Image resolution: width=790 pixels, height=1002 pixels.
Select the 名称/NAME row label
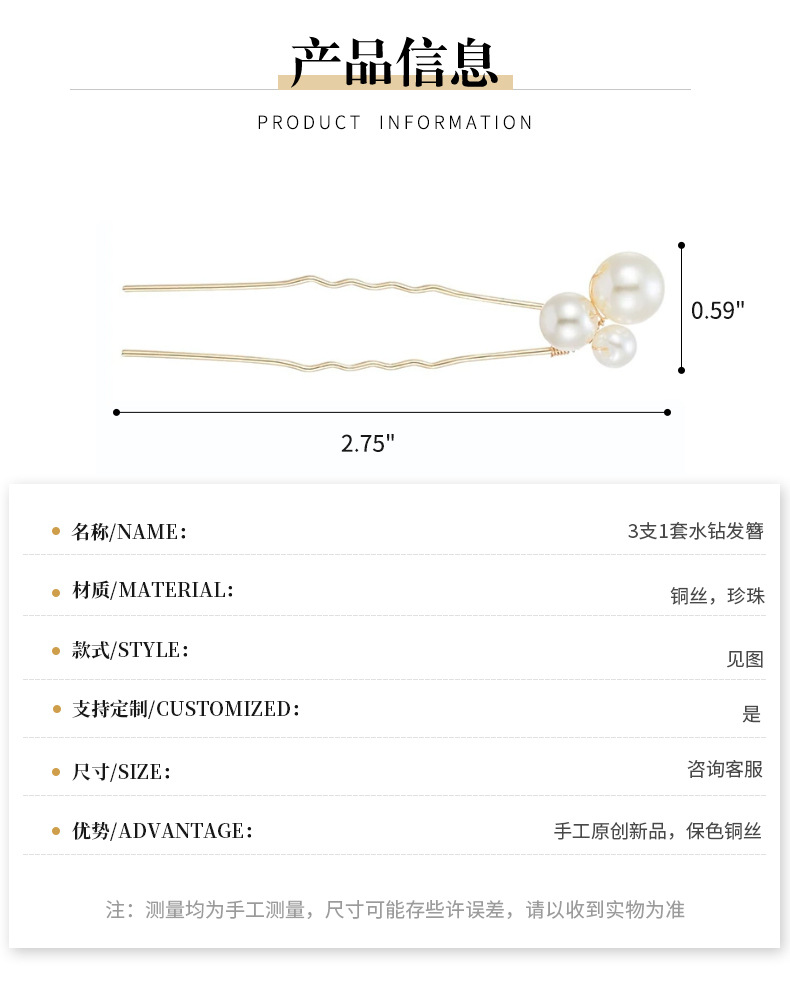click(129, 532)
